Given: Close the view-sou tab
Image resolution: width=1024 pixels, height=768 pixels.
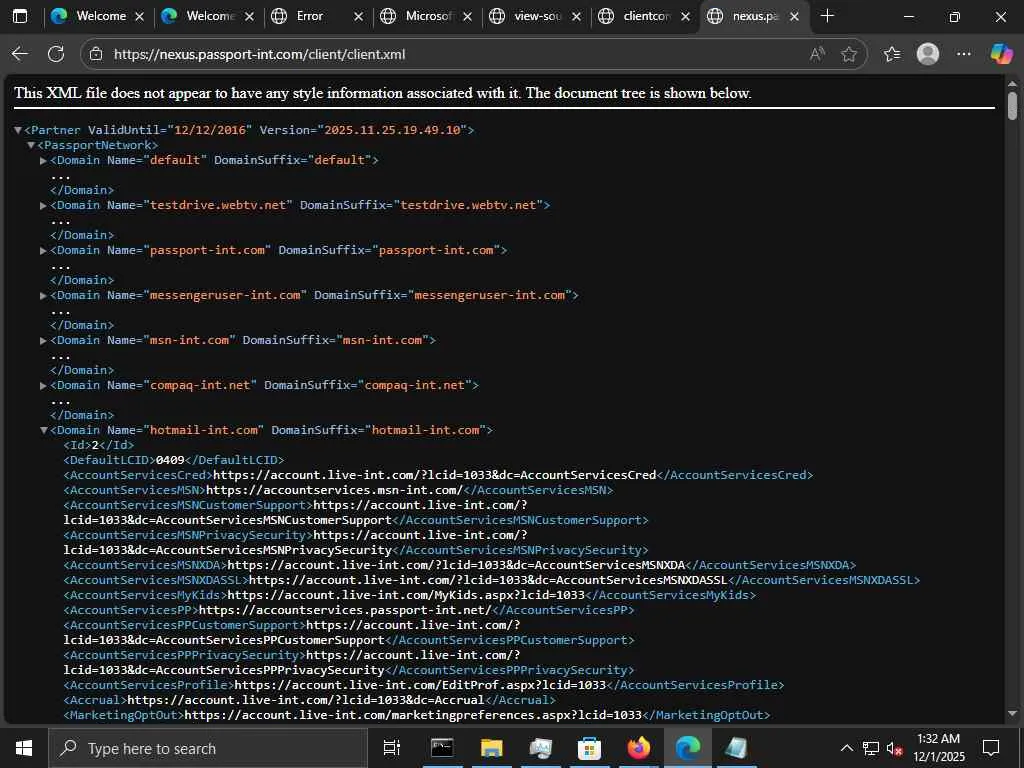Looking at the screenshot, I should (x=577, y=17).
